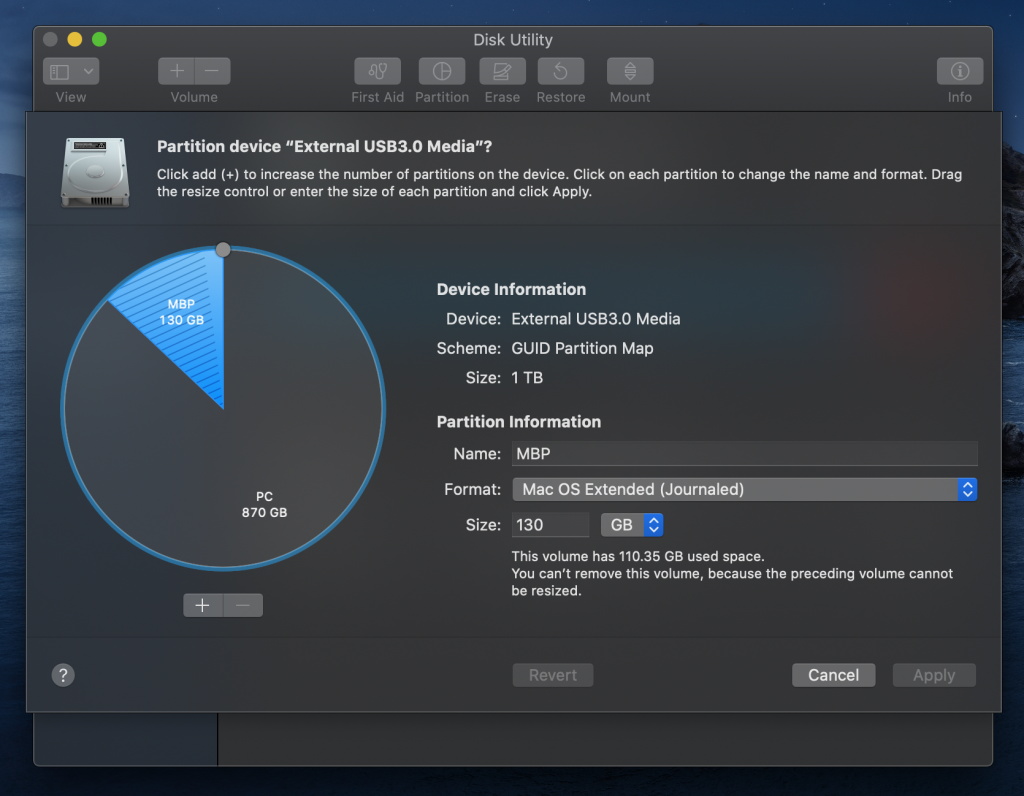Click the Mount toolbar icon

[630, 72]
